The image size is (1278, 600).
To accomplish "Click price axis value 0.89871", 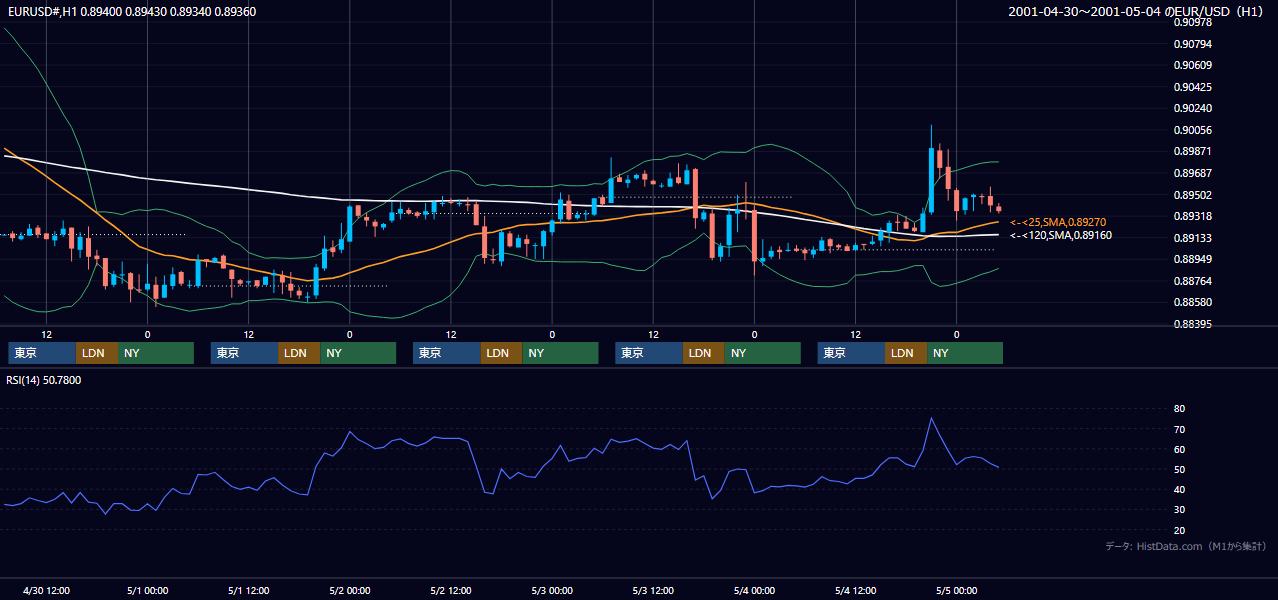I will (1192, 151).
